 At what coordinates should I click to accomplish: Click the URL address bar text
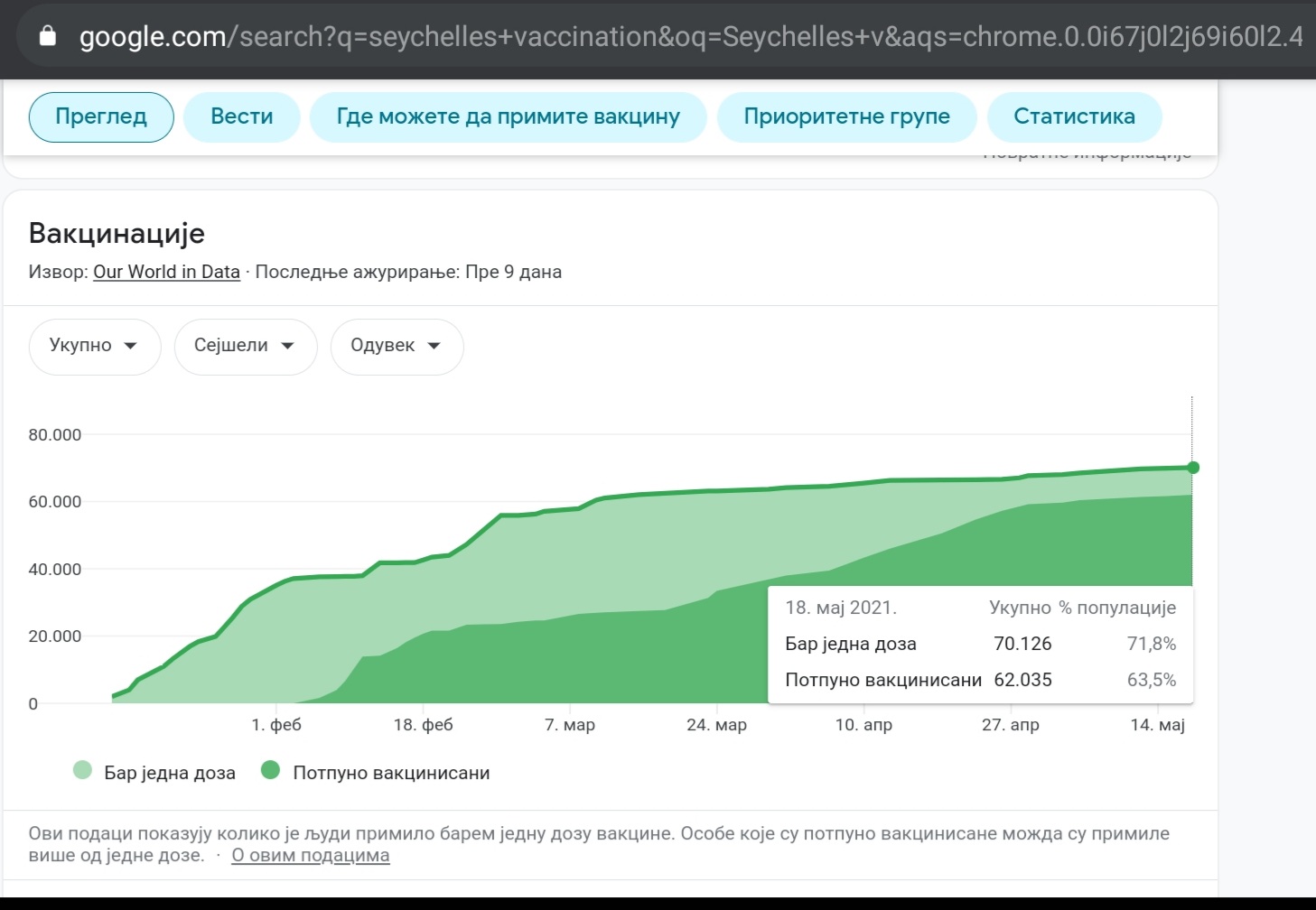pos(691,36)
